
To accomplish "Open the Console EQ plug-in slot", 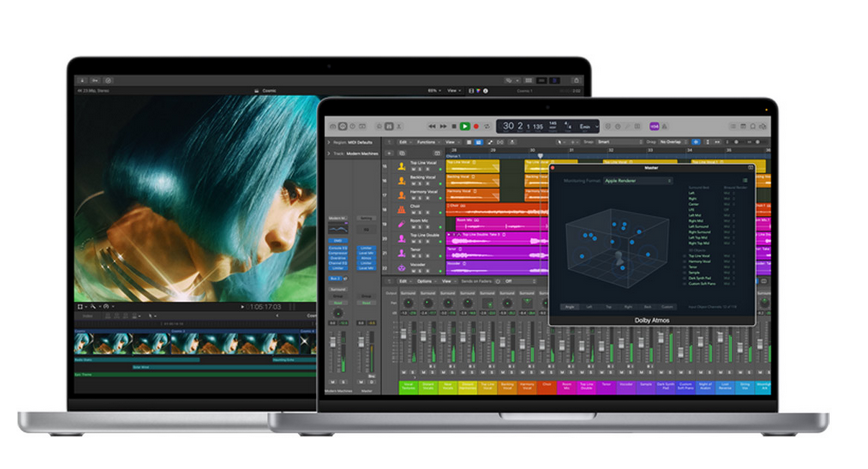I will click(338, 248).
